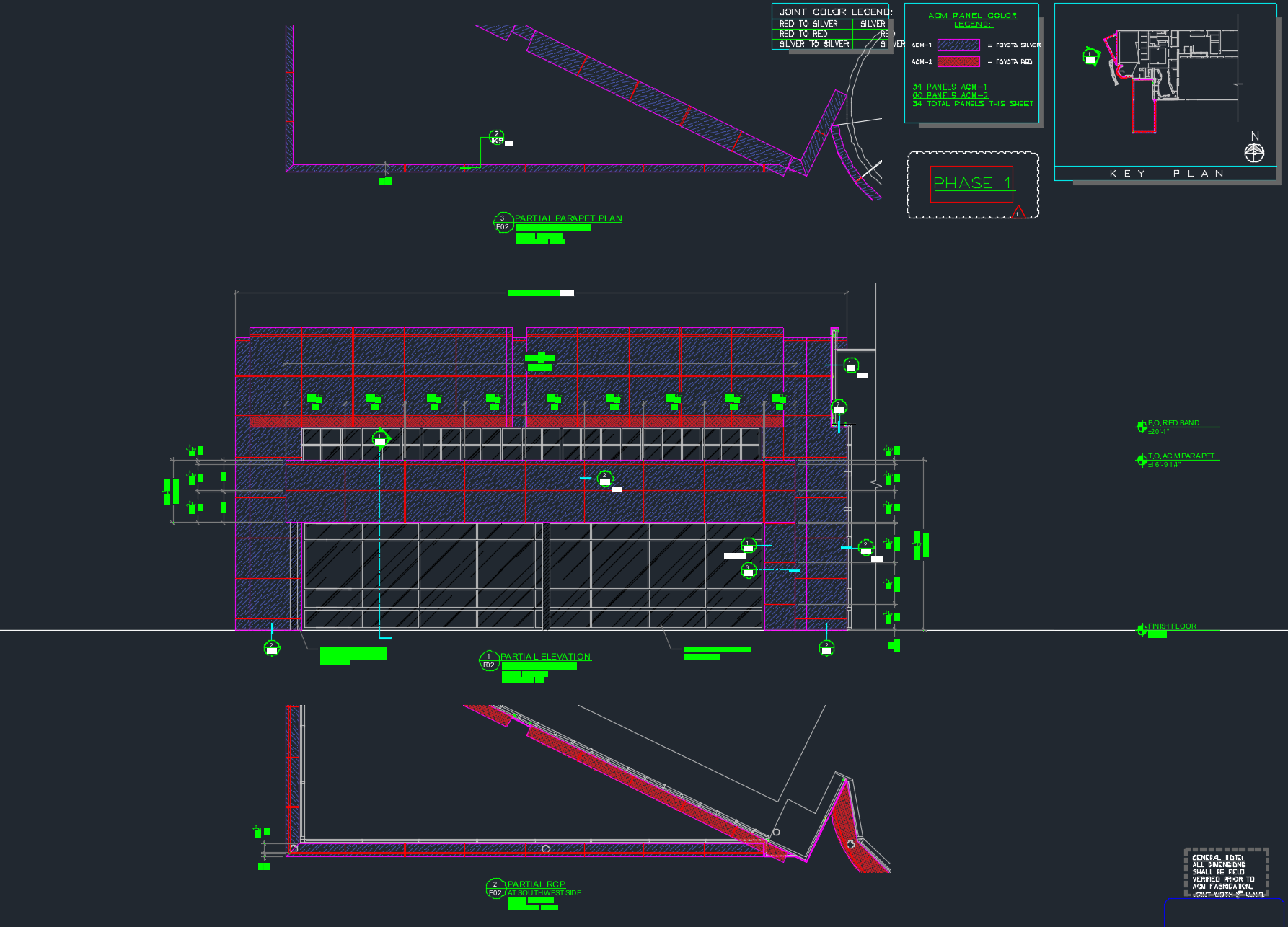Select the PARTIAL RCP title text
The width and height of the screenshot is (1288, 927).
click(536, 884)
